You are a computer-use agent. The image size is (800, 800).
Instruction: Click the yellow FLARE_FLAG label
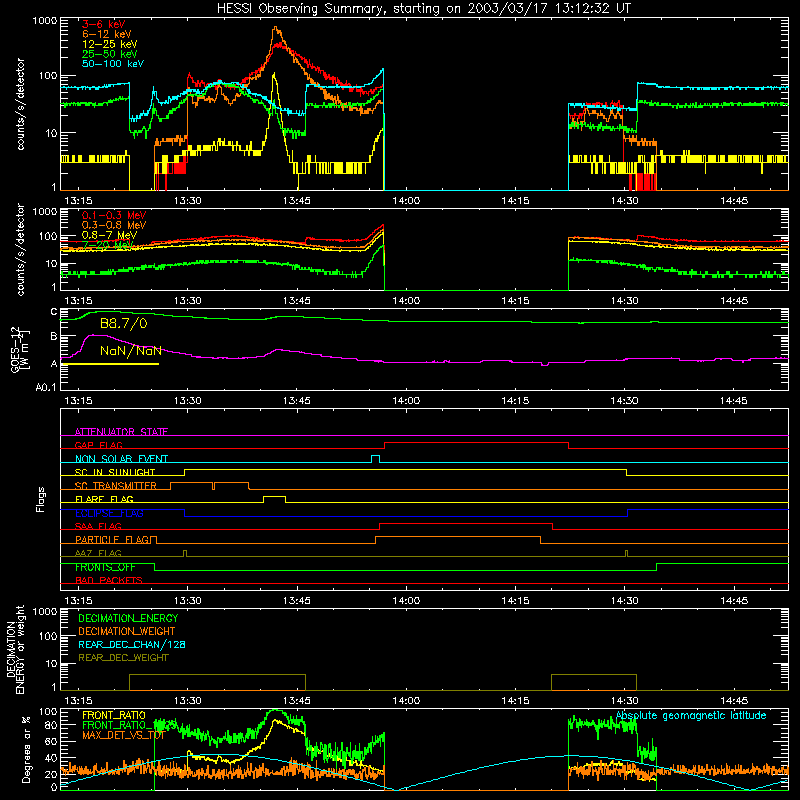104,499
